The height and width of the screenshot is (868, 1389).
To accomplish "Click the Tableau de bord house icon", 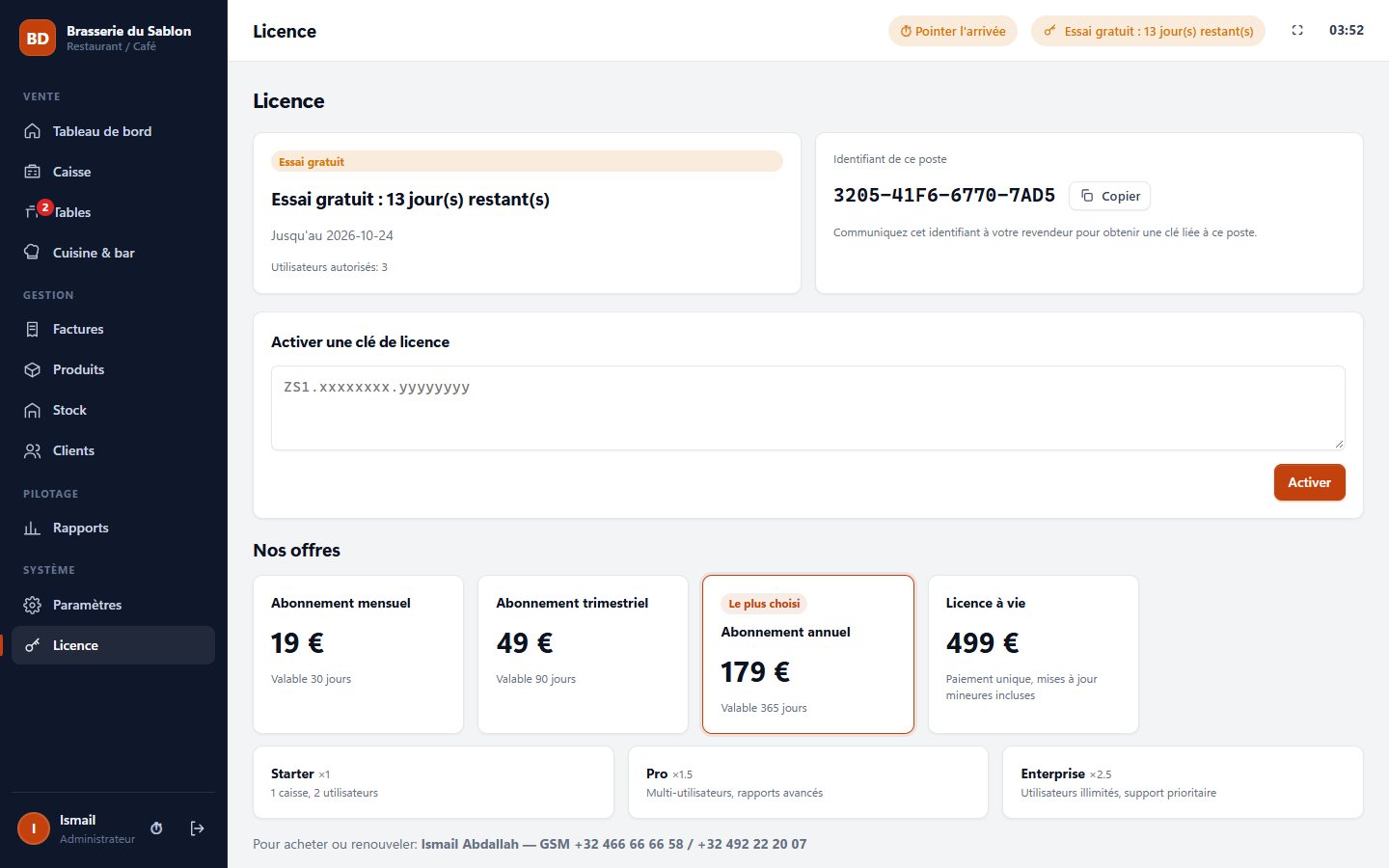I will point(32,131).
